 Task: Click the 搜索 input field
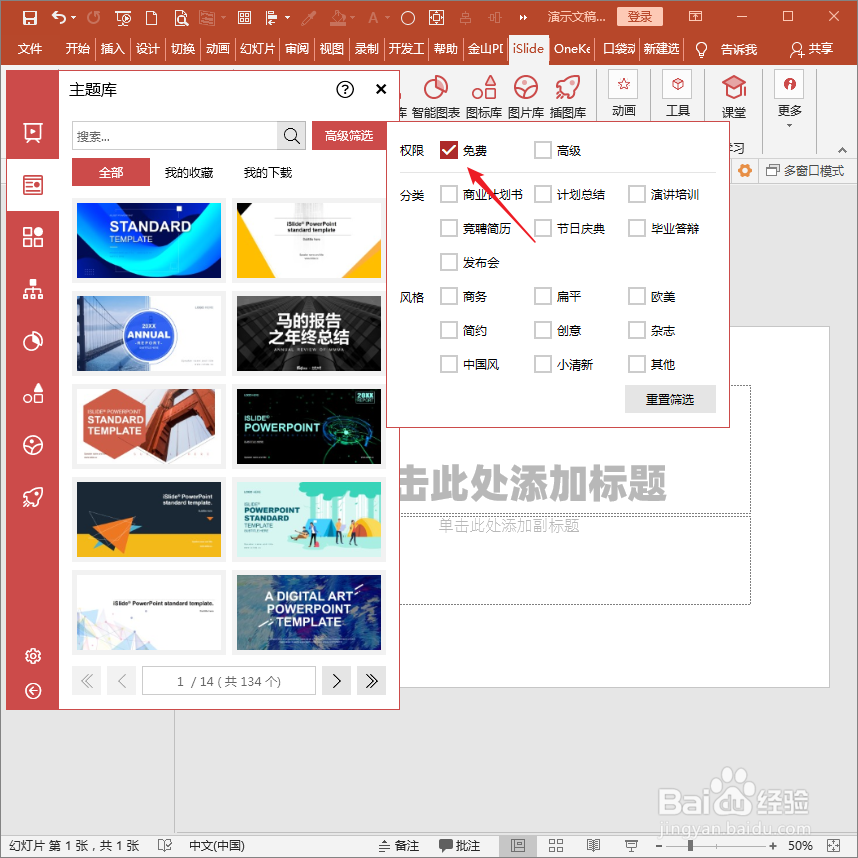[x=175, y=136]
